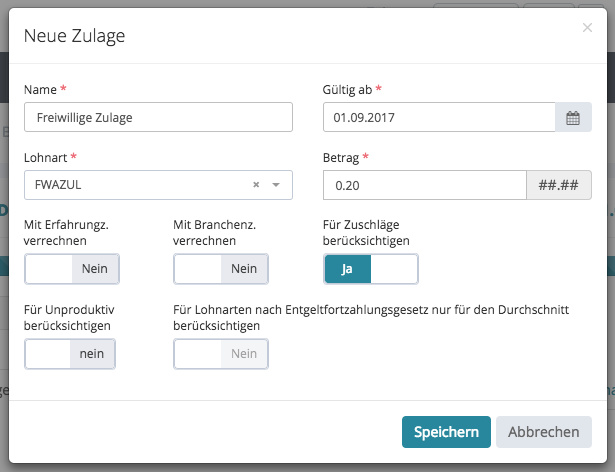Image resolution: width=615 pixels, height=472 pixels.
Task: Click Speichern to save the allowance
Action: point(446,432)
